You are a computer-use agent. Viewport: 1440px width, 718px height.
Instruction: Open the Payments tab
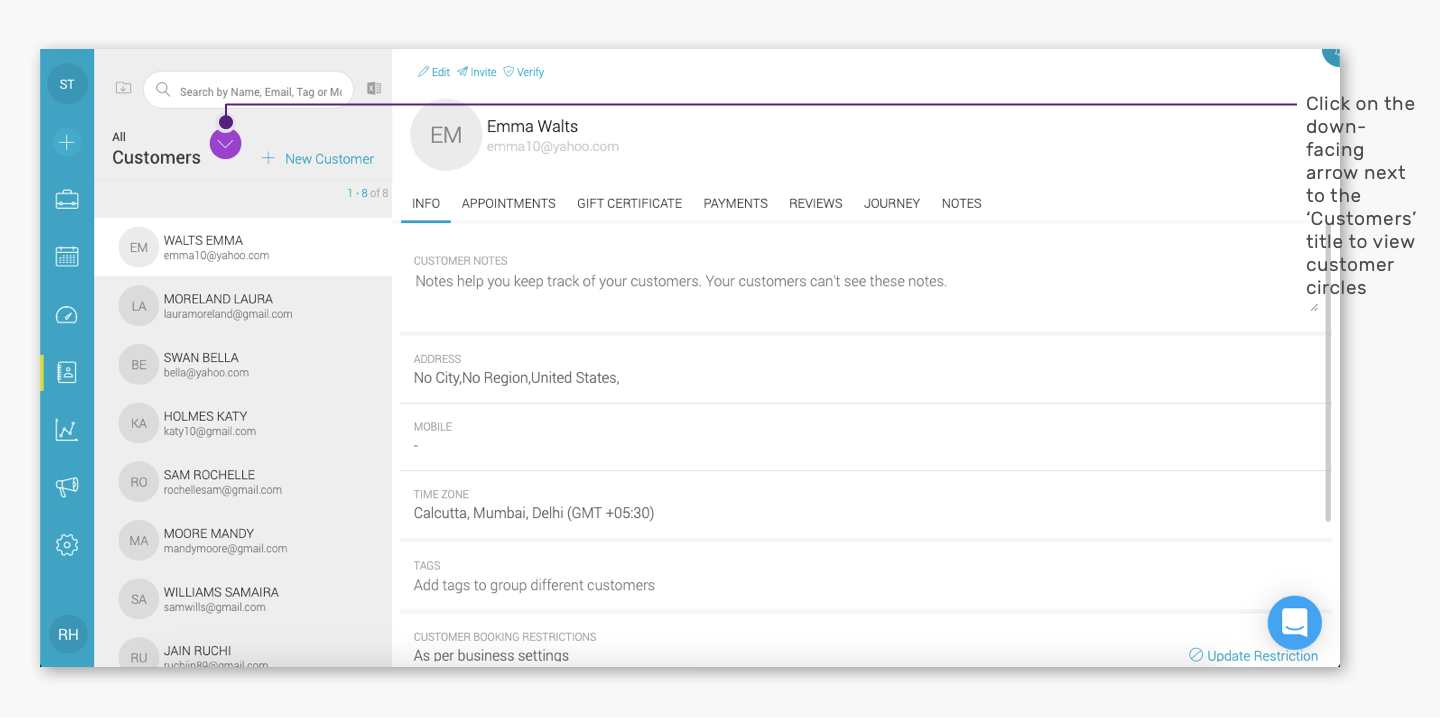[735, 203]
